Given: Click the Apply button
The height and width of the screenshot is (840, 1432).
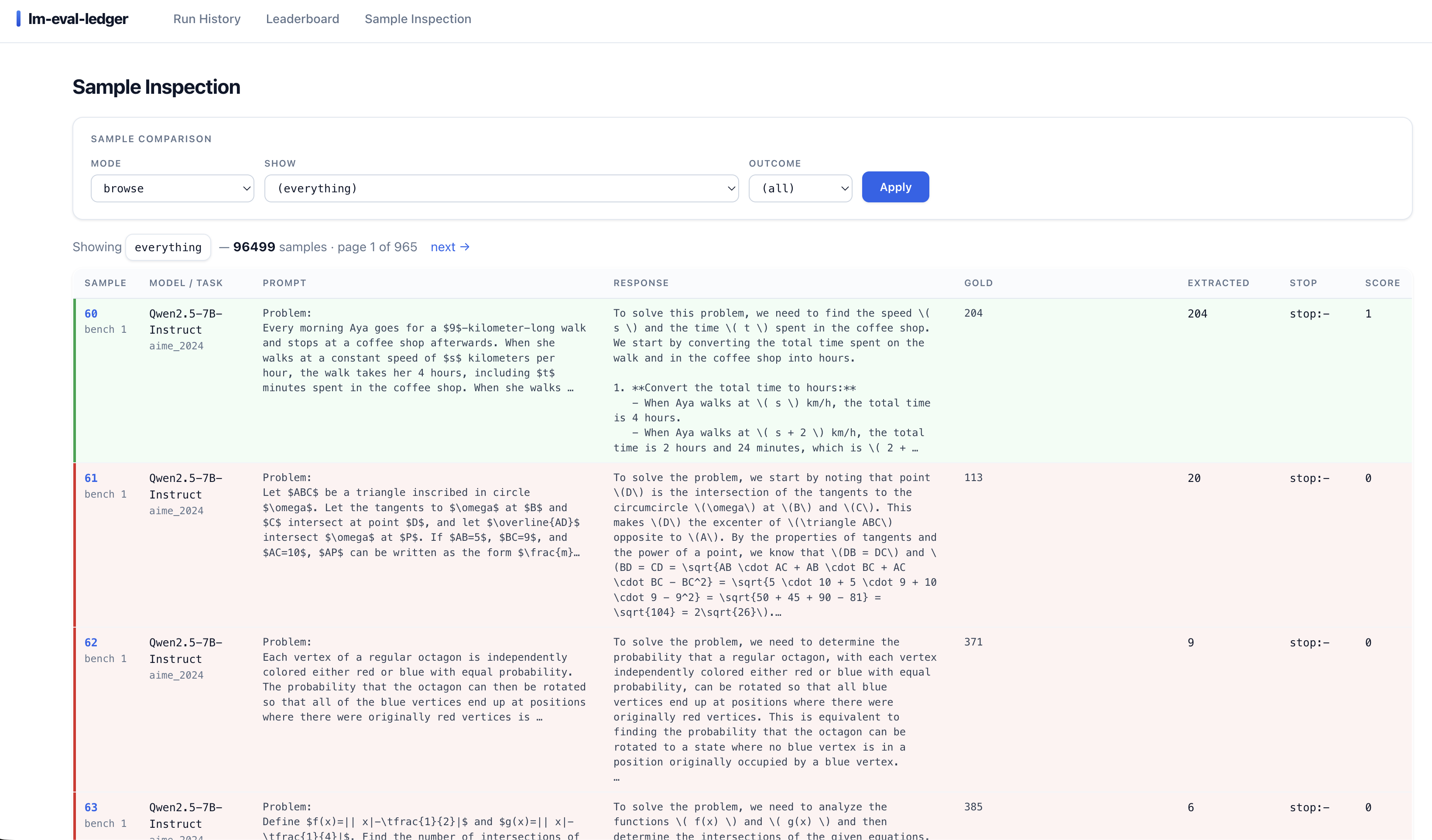Looking at the screenshot, I should click(895, 187).
